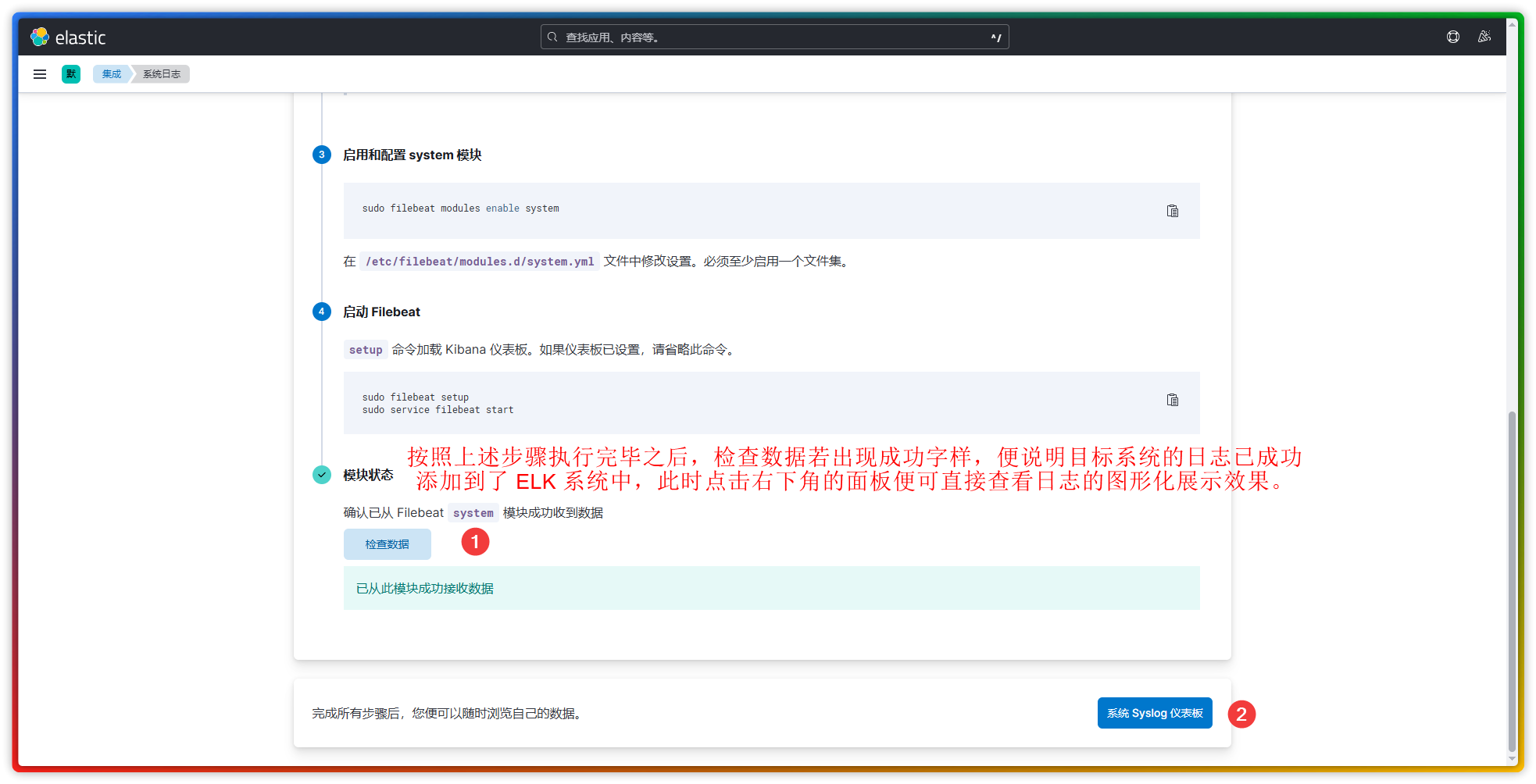Screen dimensions: 1536x784
Task: Click the 系统日志 breadcrumb
Action: [162, 74]
